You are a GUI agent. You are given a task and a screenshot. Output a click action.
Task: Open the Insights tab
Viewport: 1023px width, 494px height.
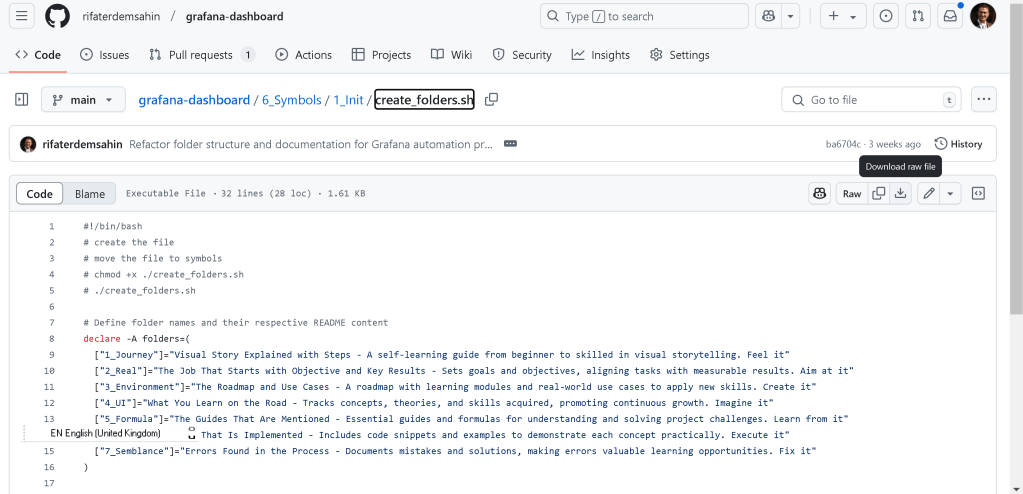(x=601, y=55)
